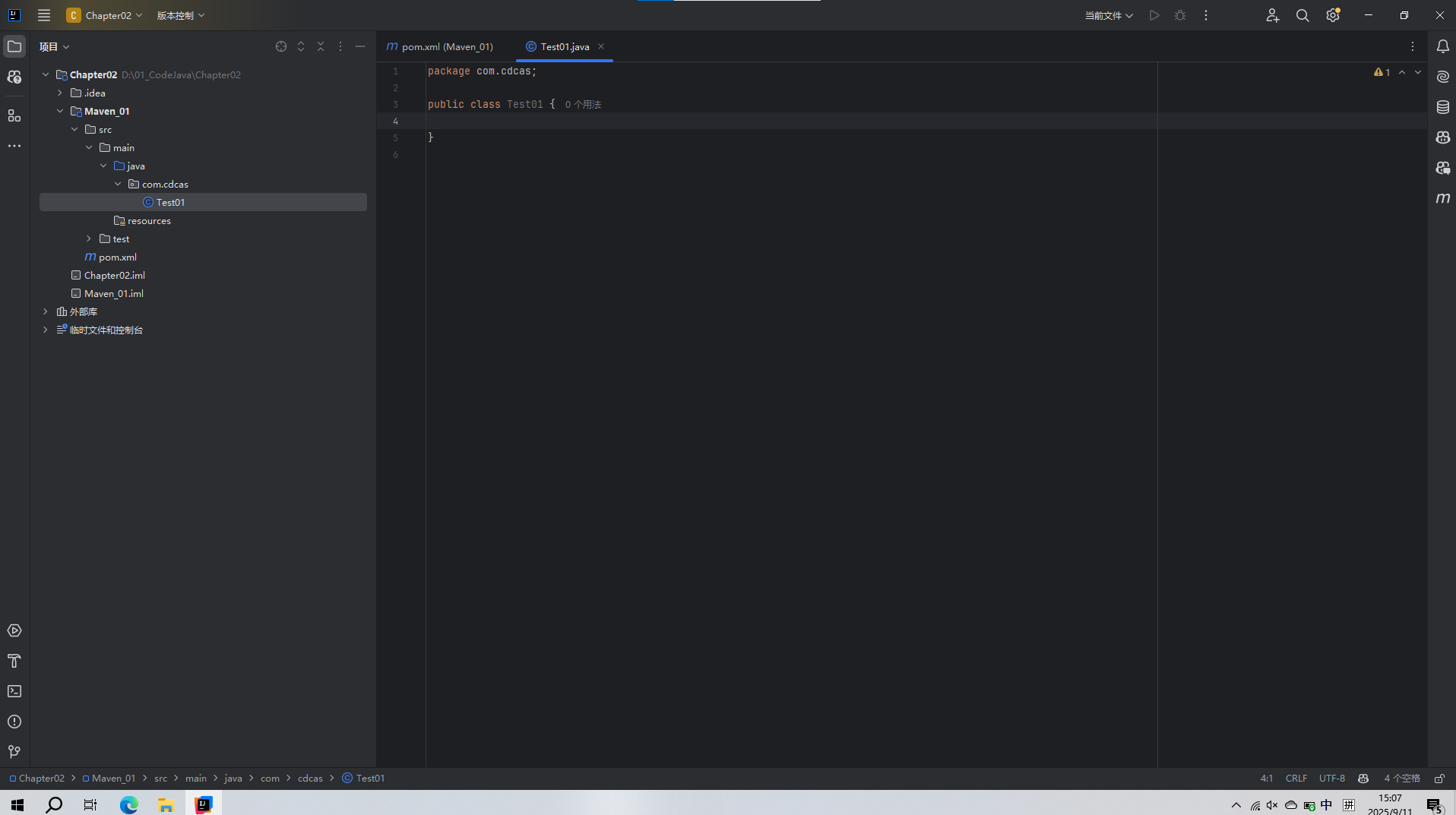1456x815 pixels.
Task: Open editor tabs options menu
Action: 1413,46
